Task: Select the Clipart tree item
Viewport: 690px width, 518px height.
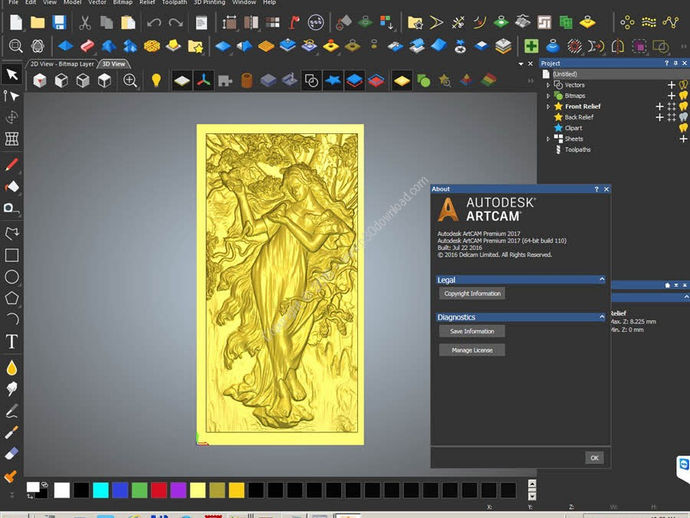Action: 573,128
